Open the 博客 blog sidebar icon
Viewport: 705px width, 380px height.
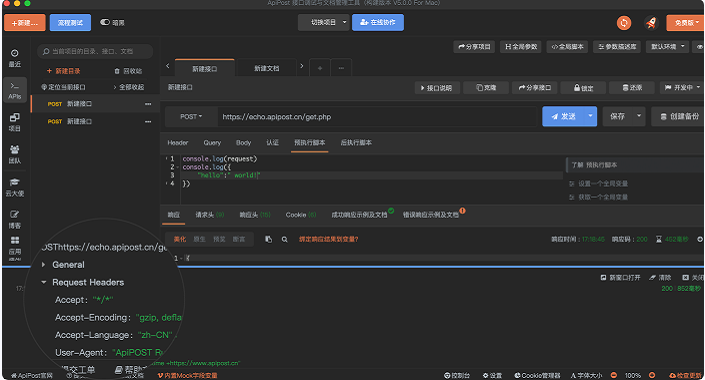(x=14, y=219)
